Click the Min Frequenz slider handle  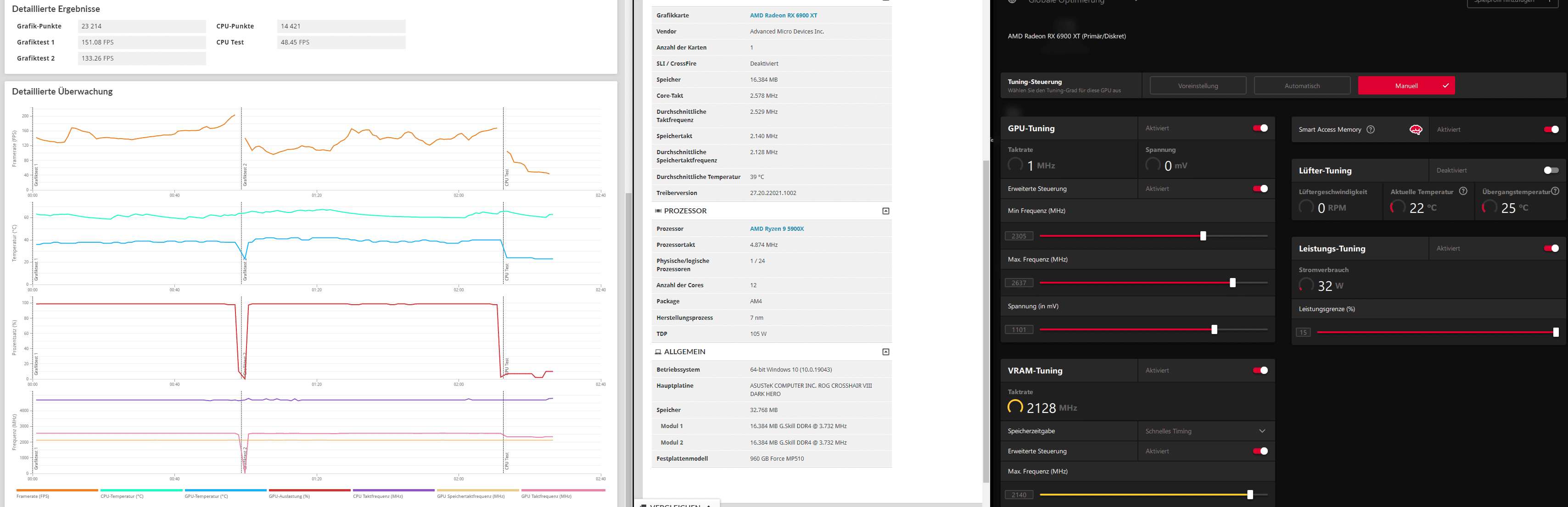1203,235
